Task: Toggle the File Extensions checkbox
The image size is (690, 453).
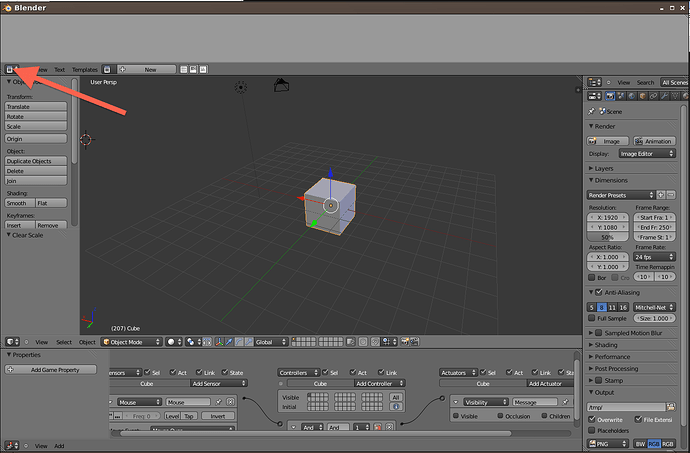Action: point(638,419)
